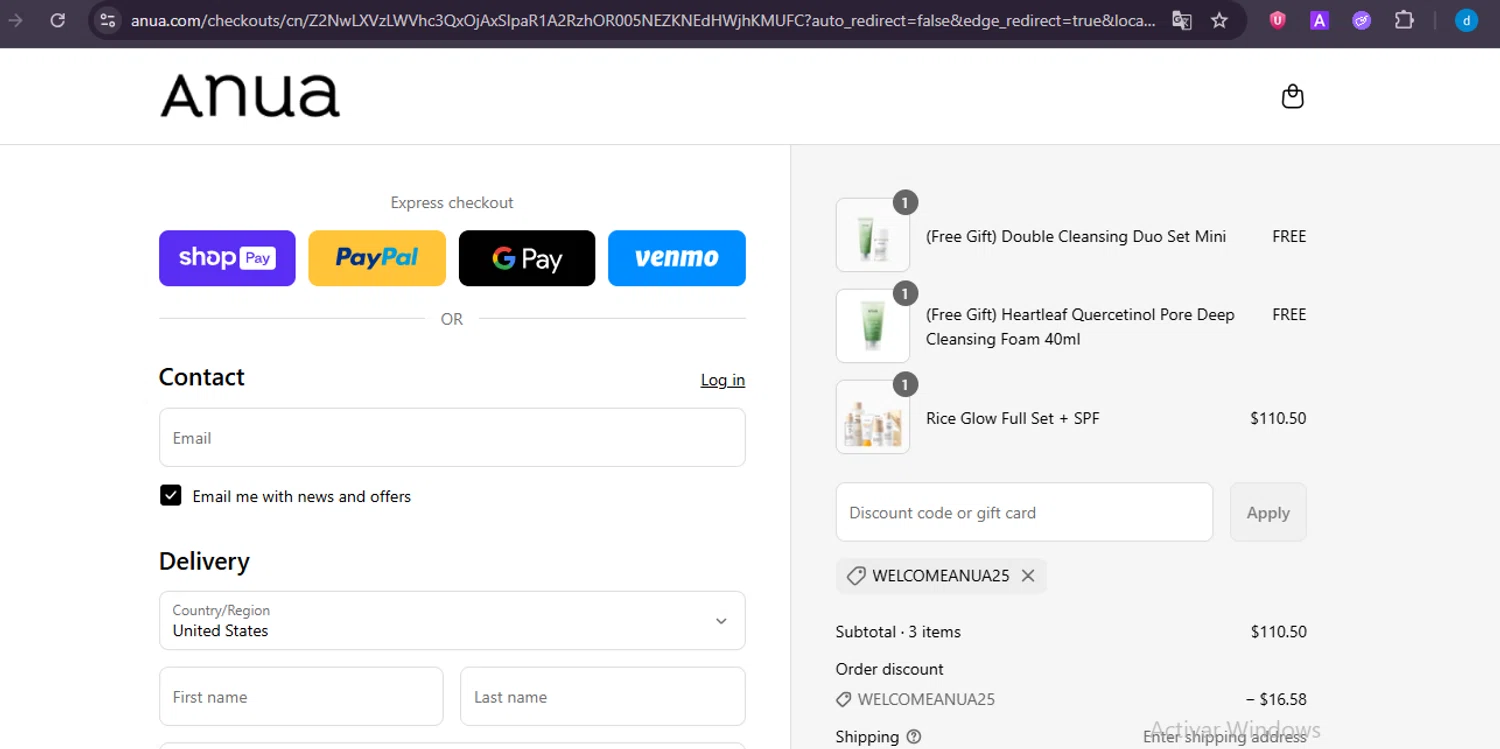
Task: Remove the WELCOMEANUA25 discount code
Action: (x=1028, y=576)
